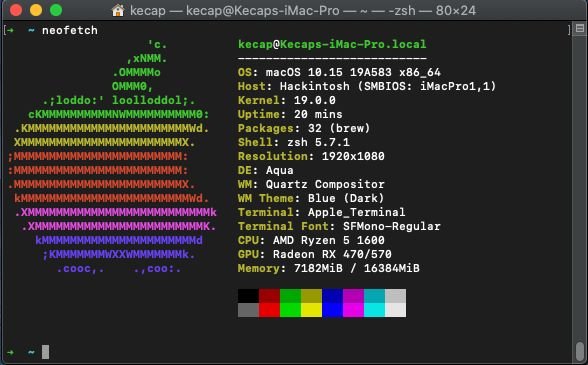Viewport: 588px width, 365px height.
Task: Click the vertical scrollbar thumb at bottom right
Action: coord(580,351)
